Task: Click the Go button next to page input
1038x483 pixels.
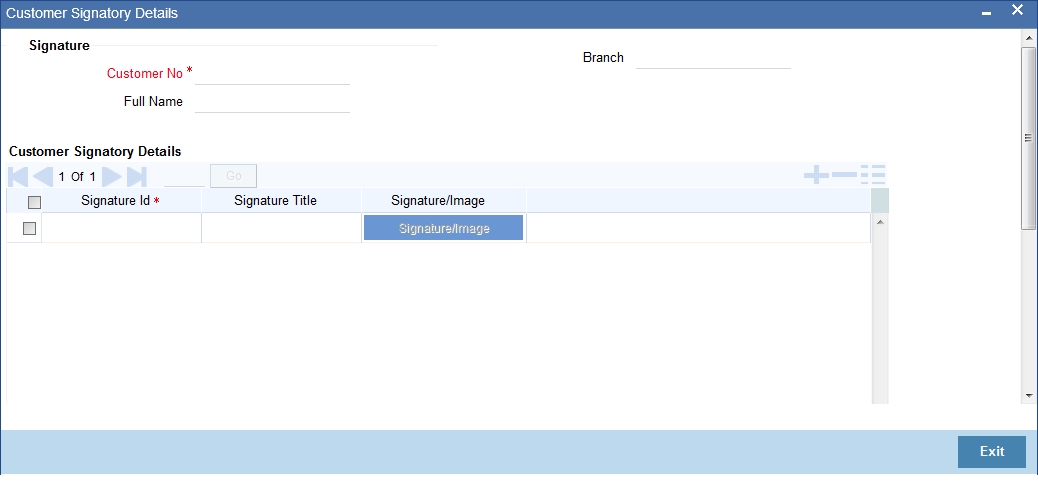Action: pyautogui.click(x=234, y=176)
